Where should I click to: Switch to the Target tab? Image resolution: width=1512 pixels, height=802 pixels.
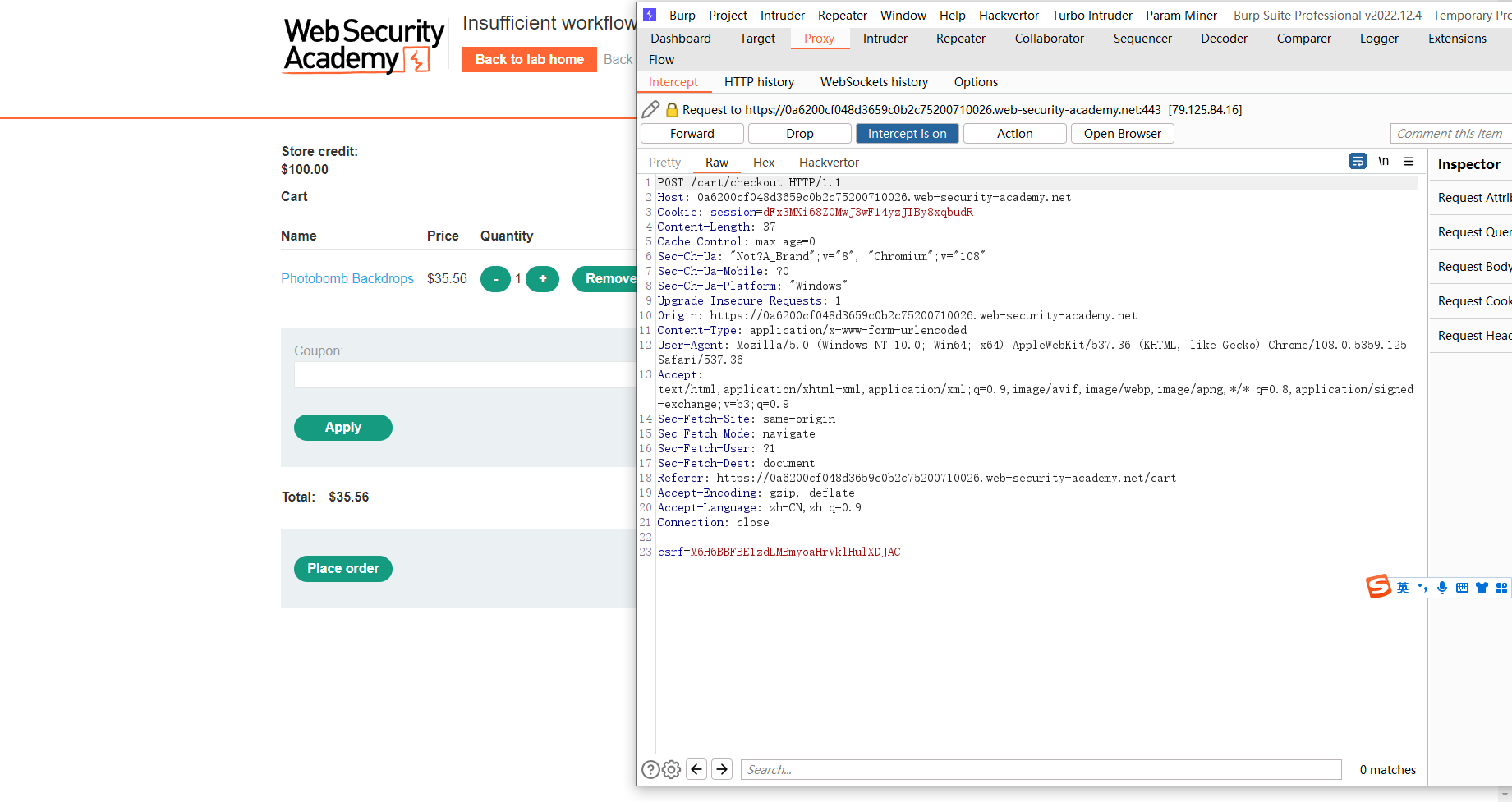757,39
